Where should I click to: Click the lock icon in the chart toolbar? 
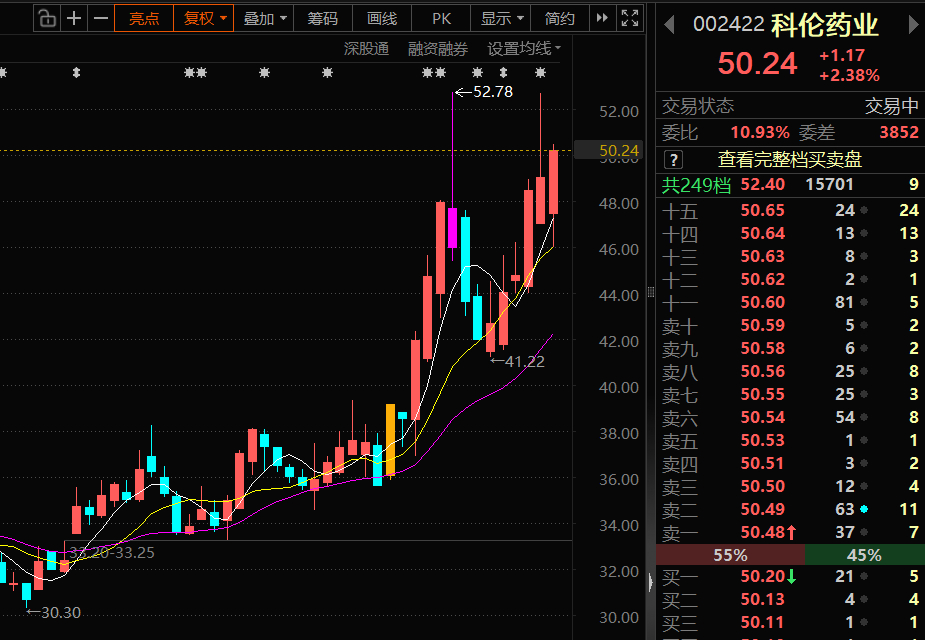pos(47,19)
